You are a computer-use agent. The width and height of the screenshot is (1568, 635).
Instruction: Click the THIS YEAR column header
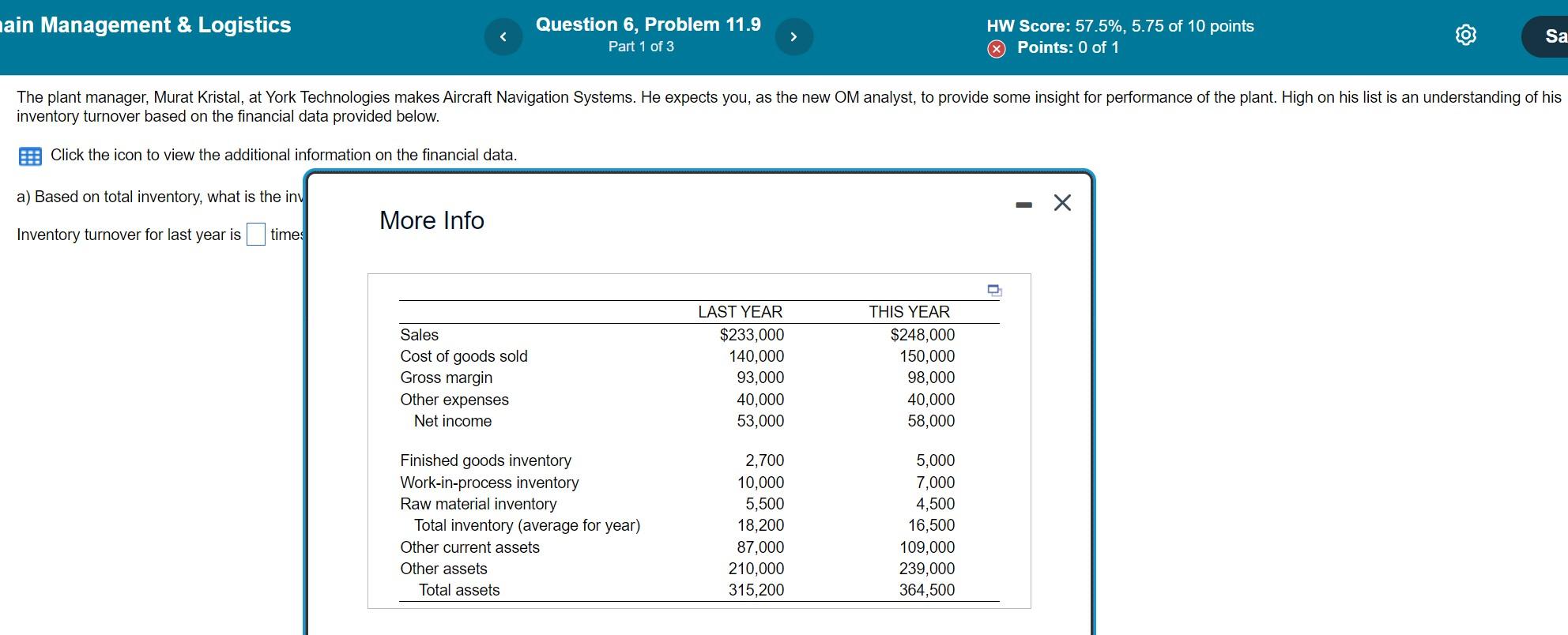[x=909, y=312]
